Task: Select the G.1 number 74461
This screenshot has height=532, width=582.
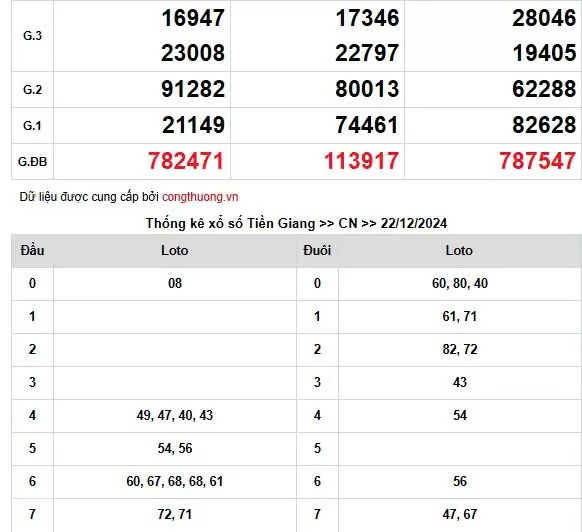Action: tap(367, 125)
